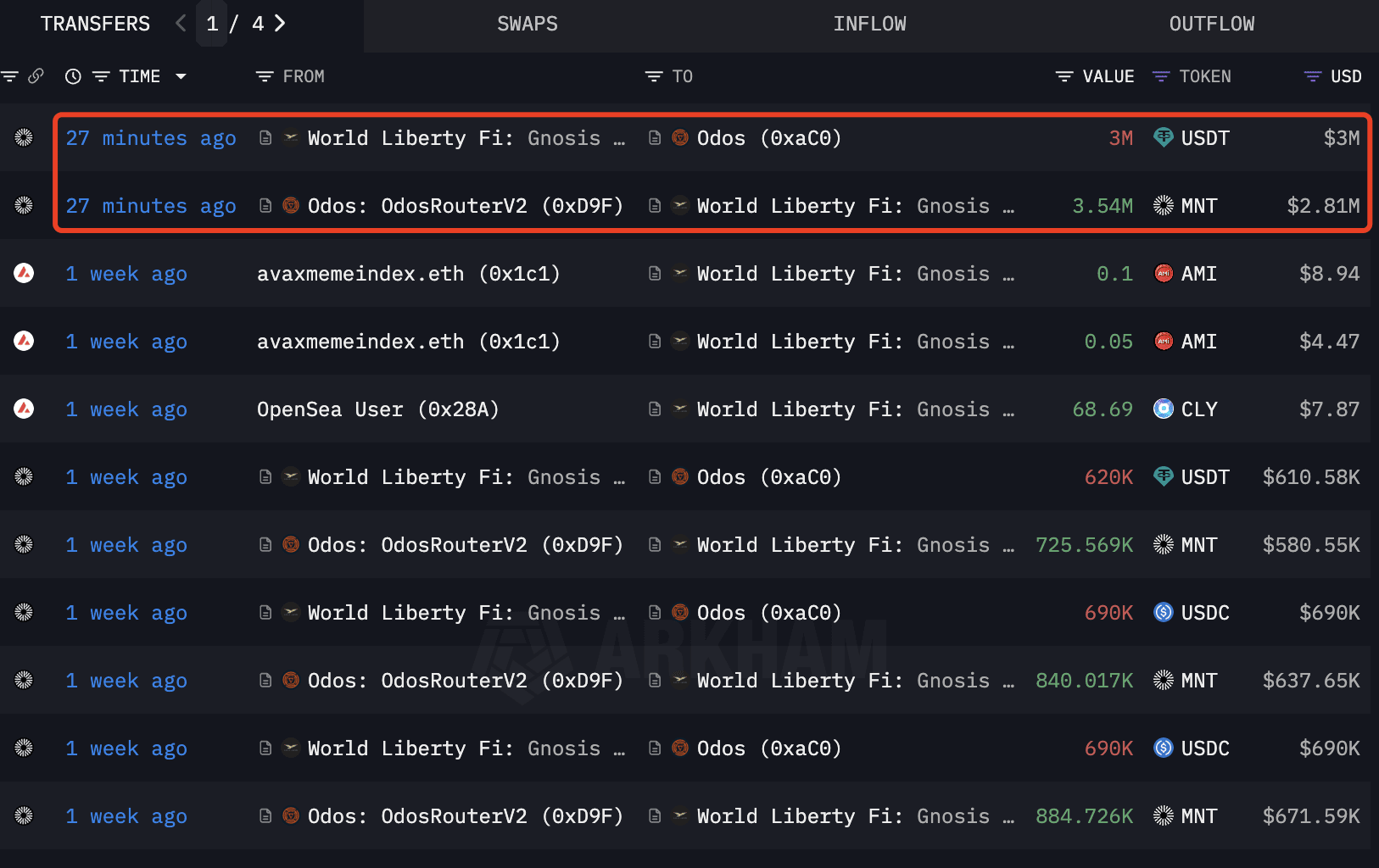Click the $7.87 USD value
This screenshot has width=1379, height=868.
pyautogui.click(x=1329, y=409)
